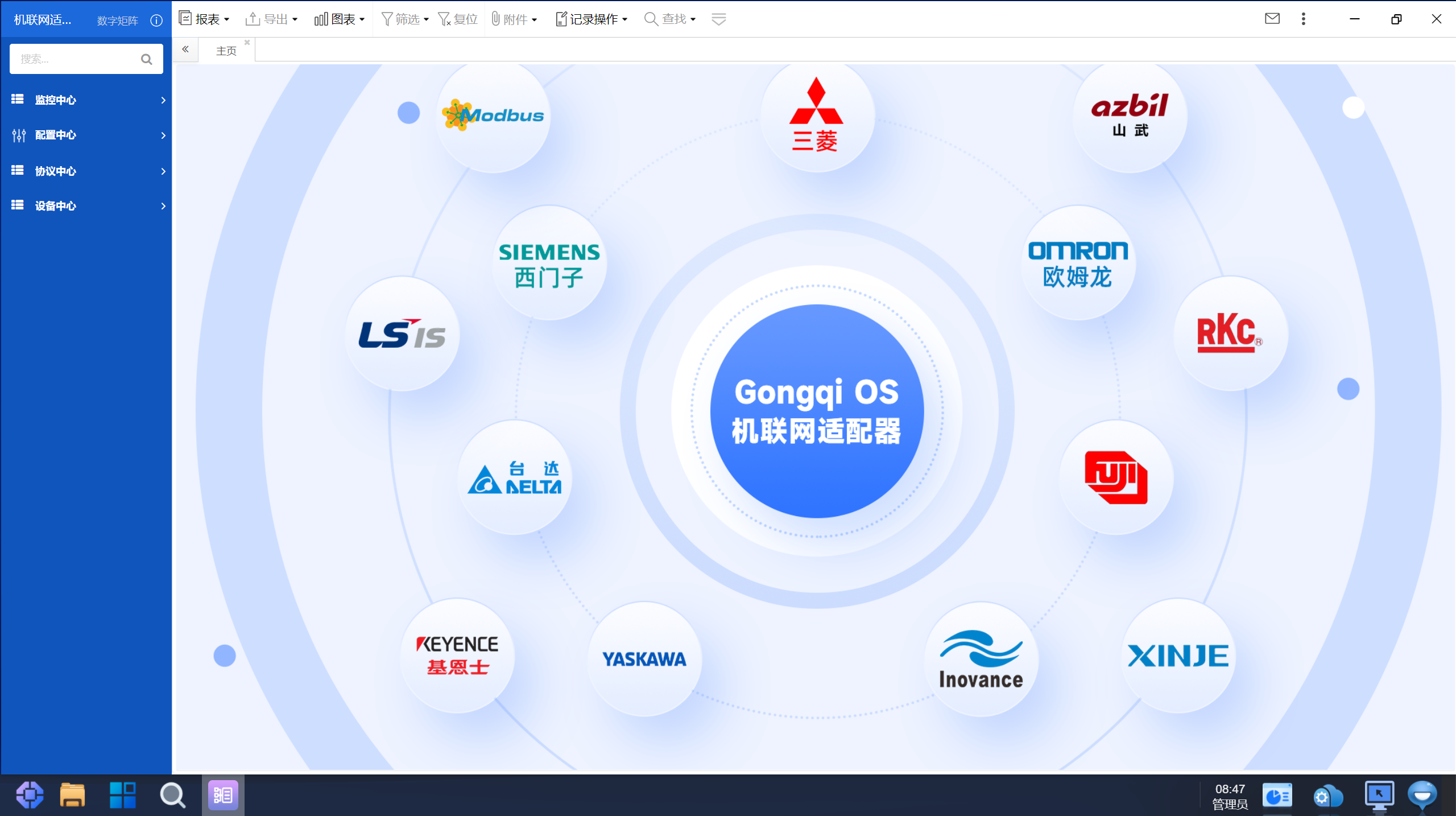Click the SIEMENS 西门子 logo bubble
1456x816 pixels.
coord(549,263)
